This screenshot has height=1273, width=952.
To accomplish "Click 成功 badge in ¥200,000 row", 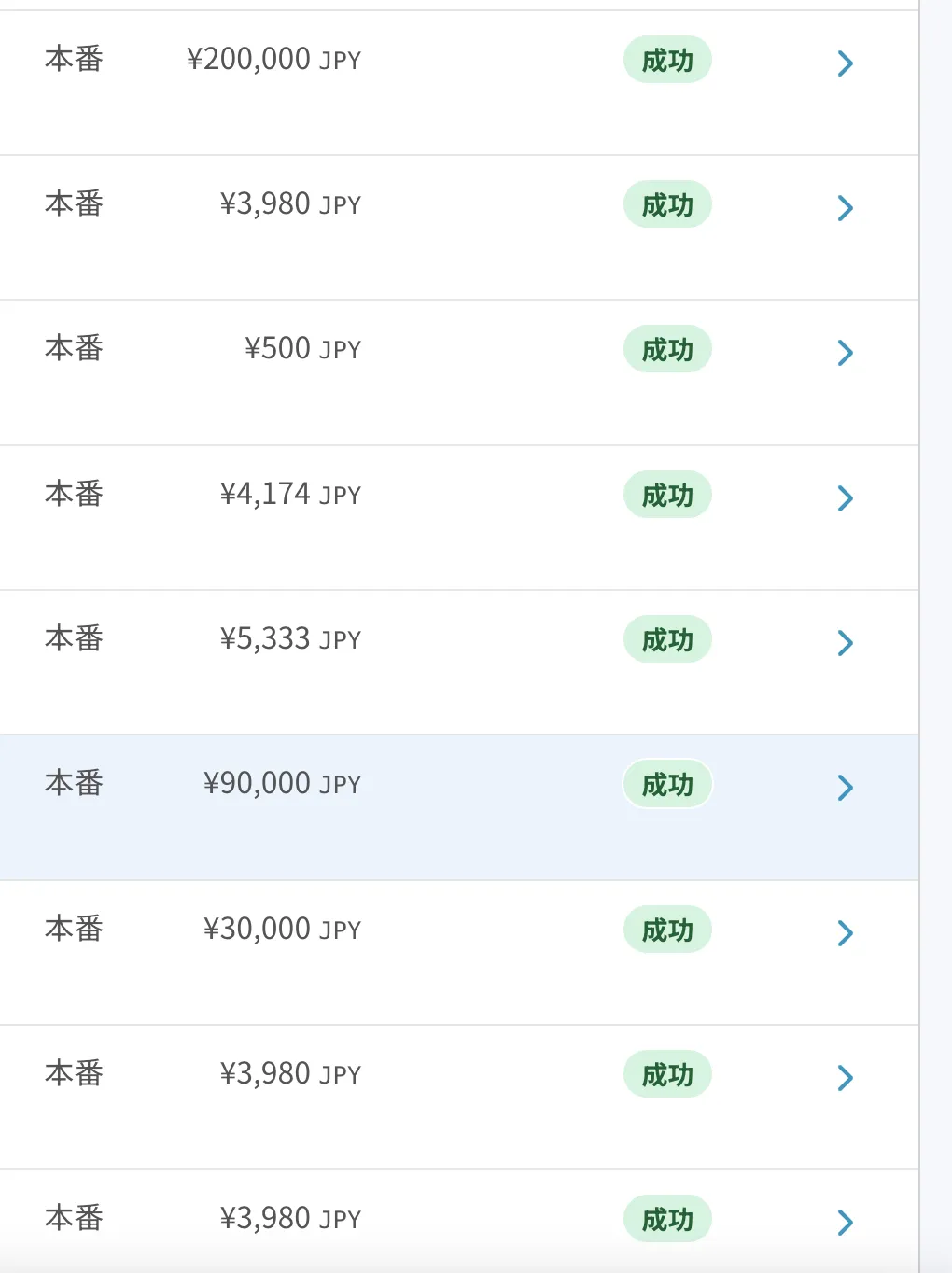I will pyautogui.click(x=667, y=61).
